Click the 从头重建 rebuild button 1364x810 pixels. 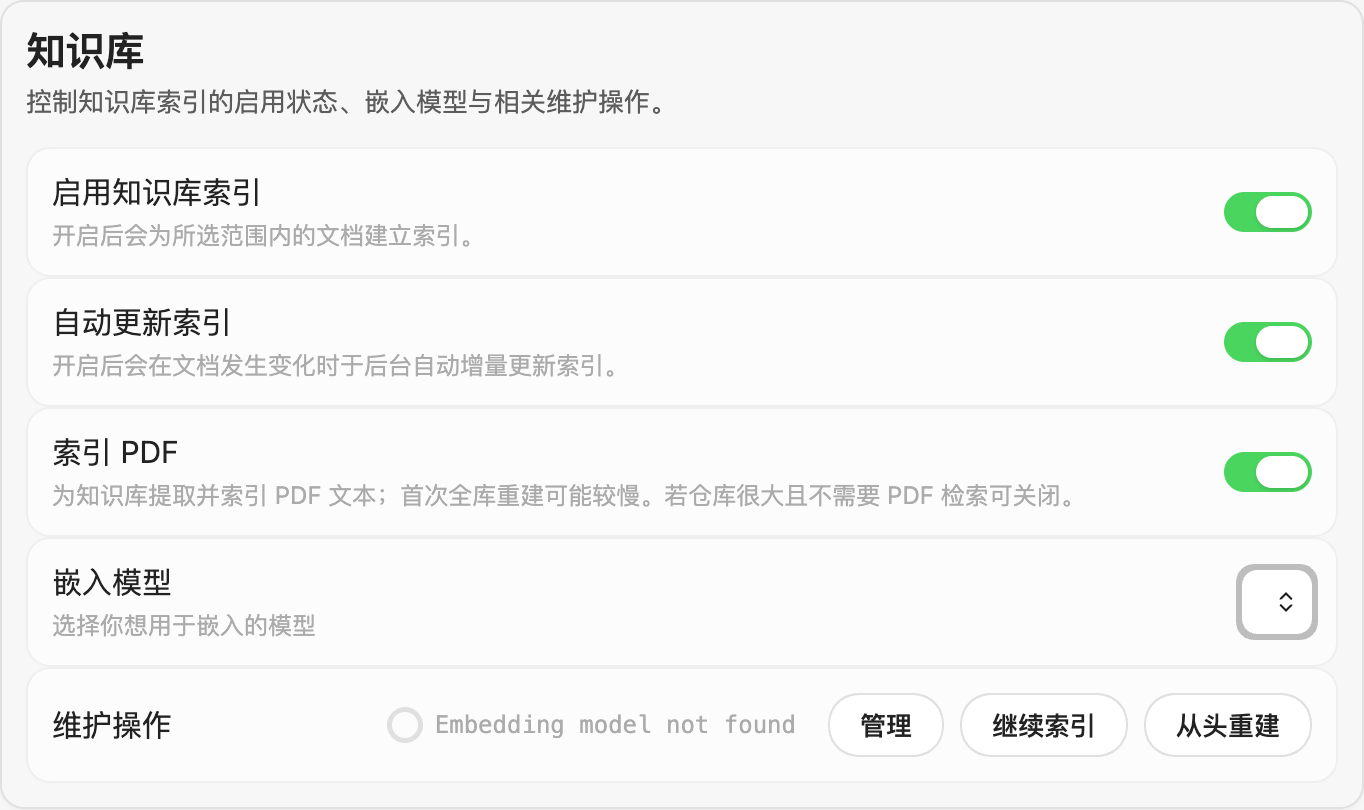[x=1228, y=725]
